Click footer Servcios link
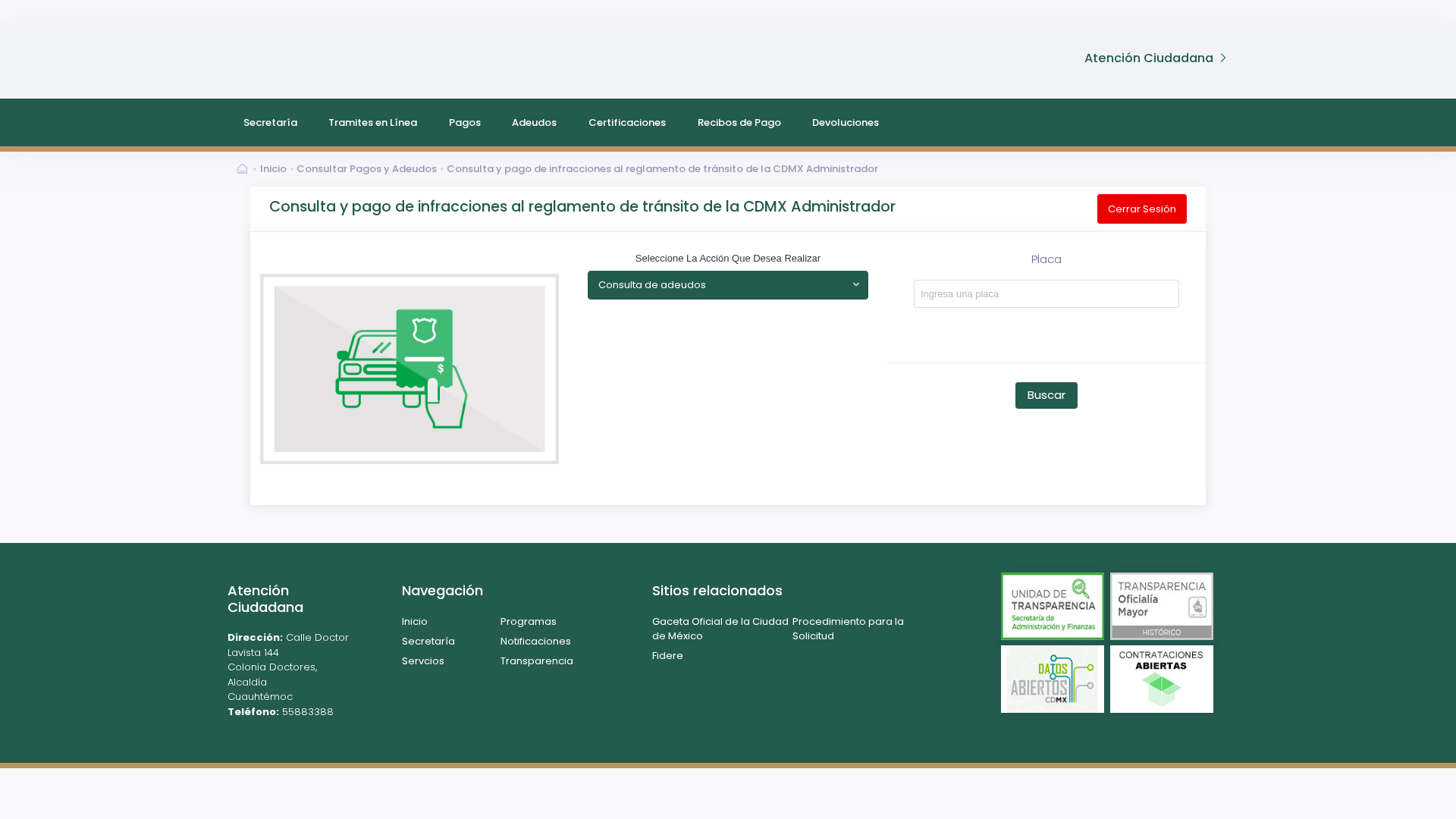1456x819 pixels. click(x=423, y=661)
